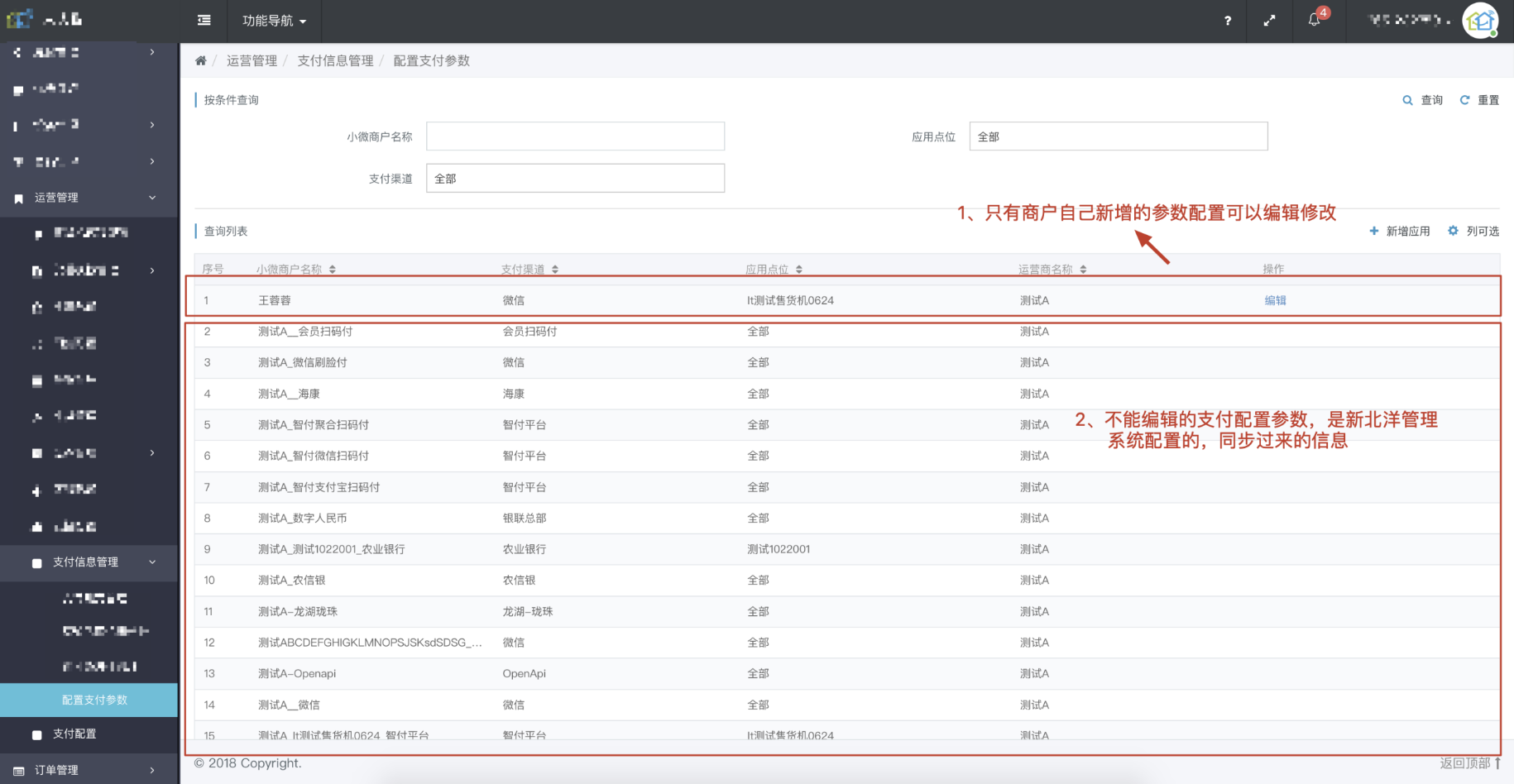Viewport: 1514px width, 784px height.
Task: Select the row 测试A-Openapi
Action: (x=847, y=673)
